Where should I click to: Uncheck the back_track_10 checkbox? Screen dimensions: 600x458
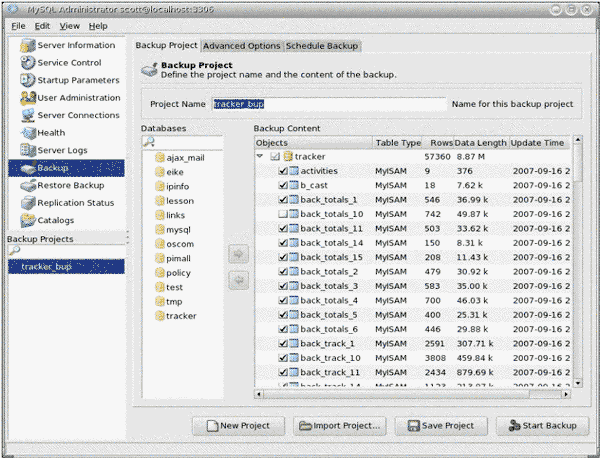(x=283, y=358)
